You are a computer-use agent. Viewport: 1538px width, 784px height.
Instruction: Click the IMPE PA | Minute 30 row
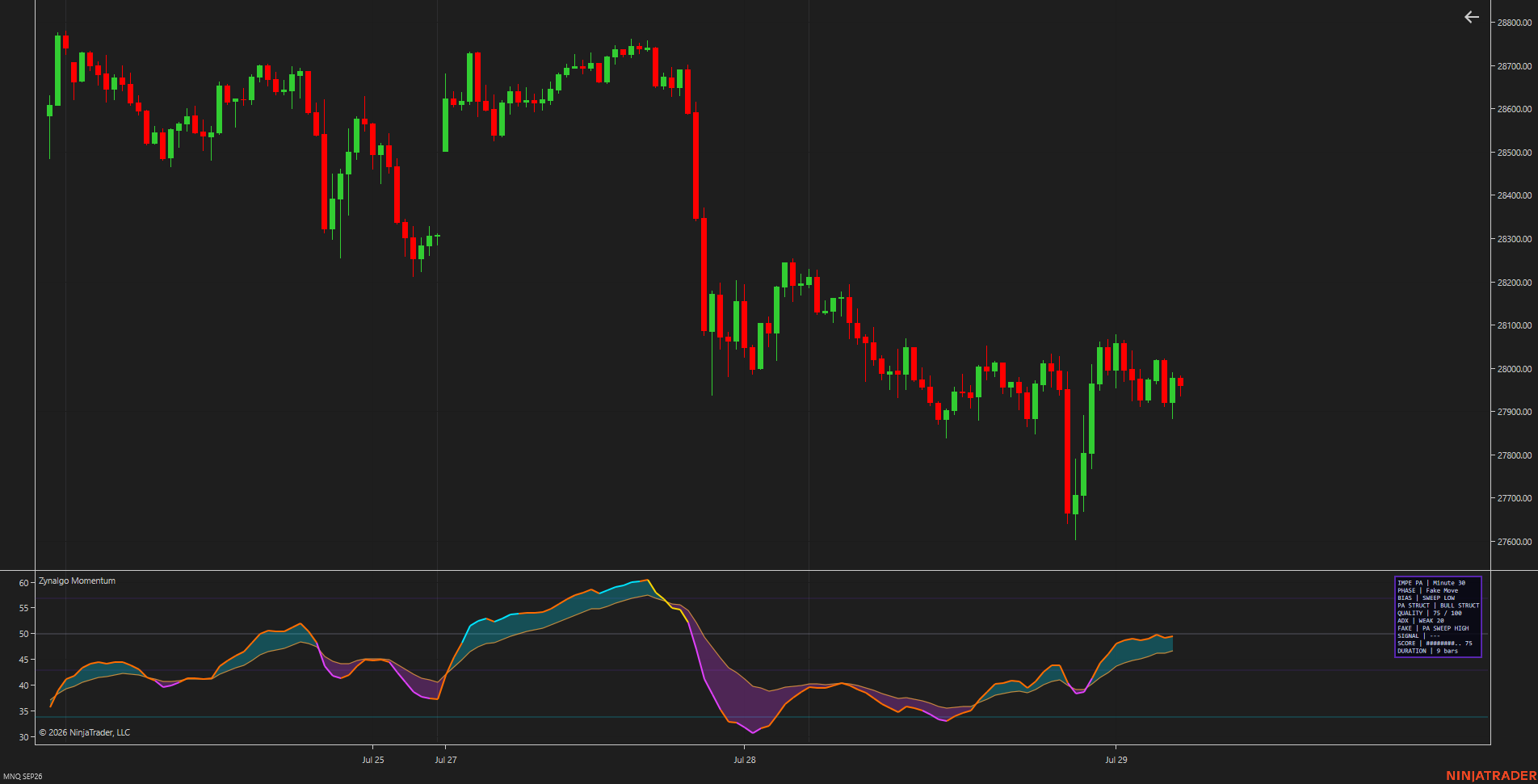pyautogui.click(x=1431, y=583)
